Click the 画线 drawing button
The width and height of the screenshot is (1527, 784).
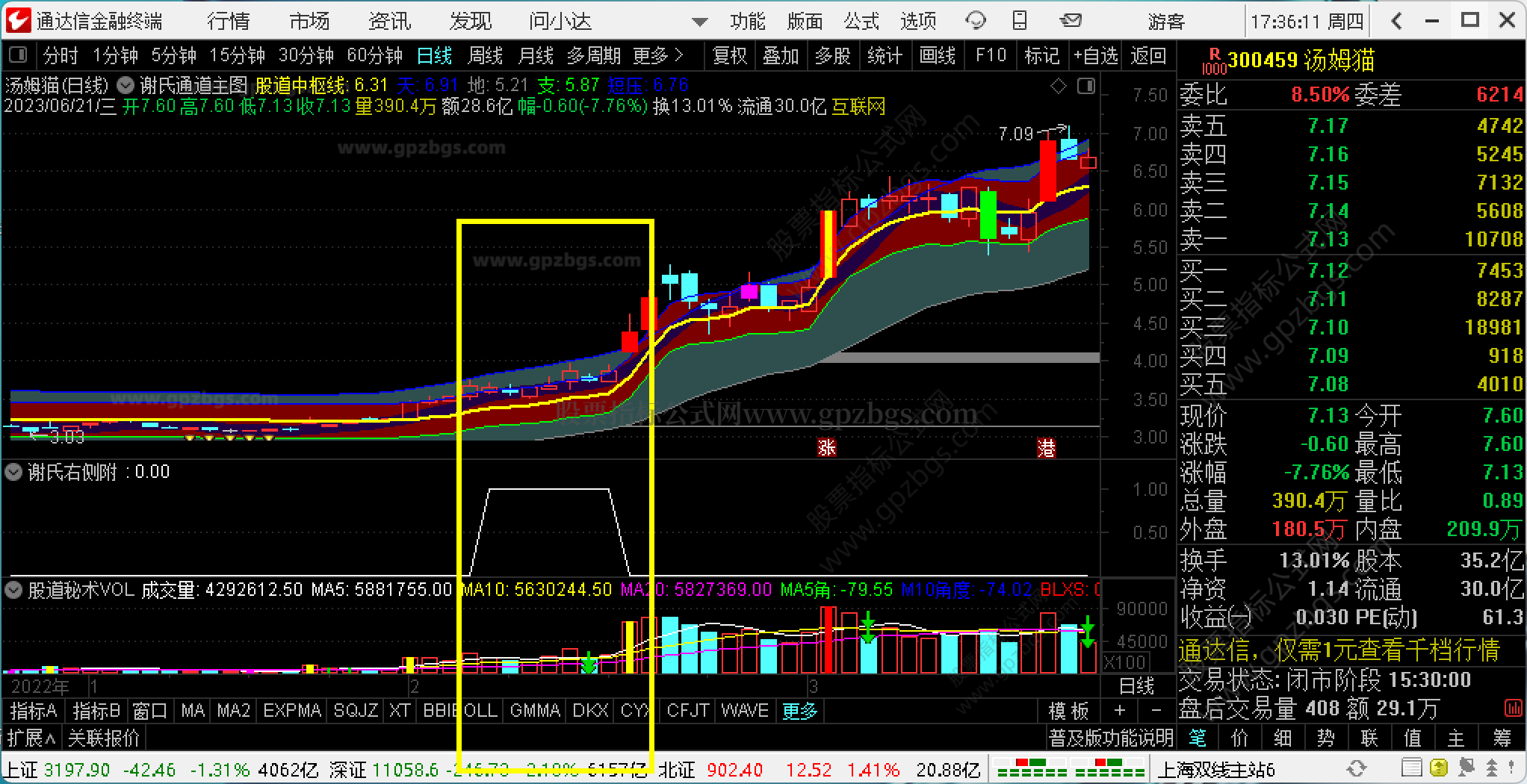coord(937,55)
